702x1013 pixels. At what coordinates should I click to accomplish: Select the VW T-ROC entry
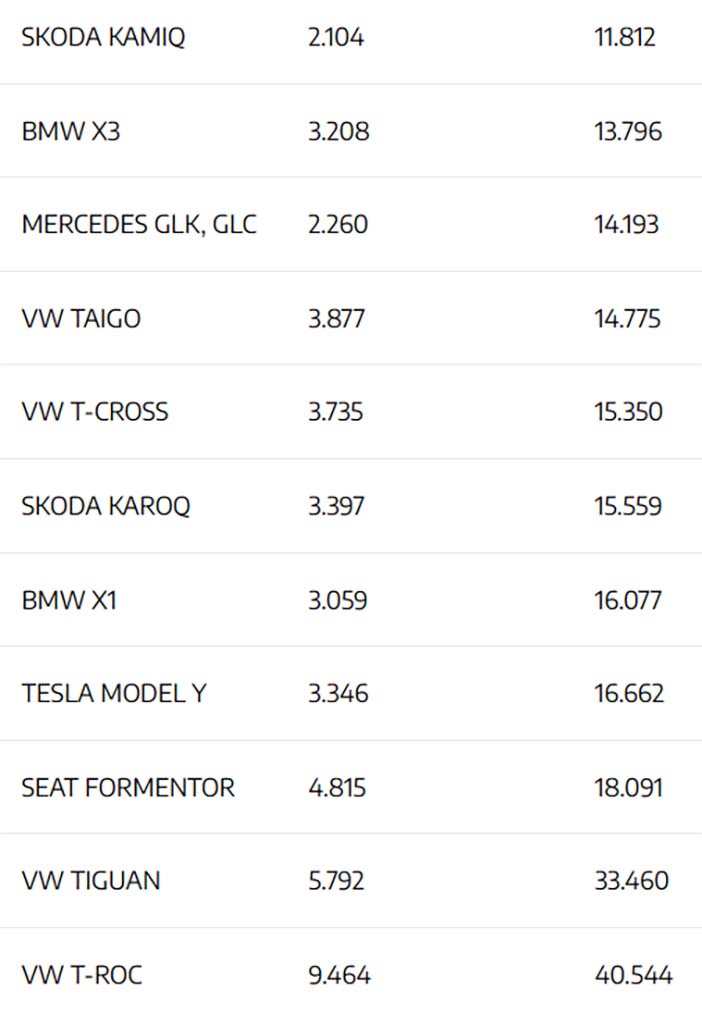(x=82, y=975)
